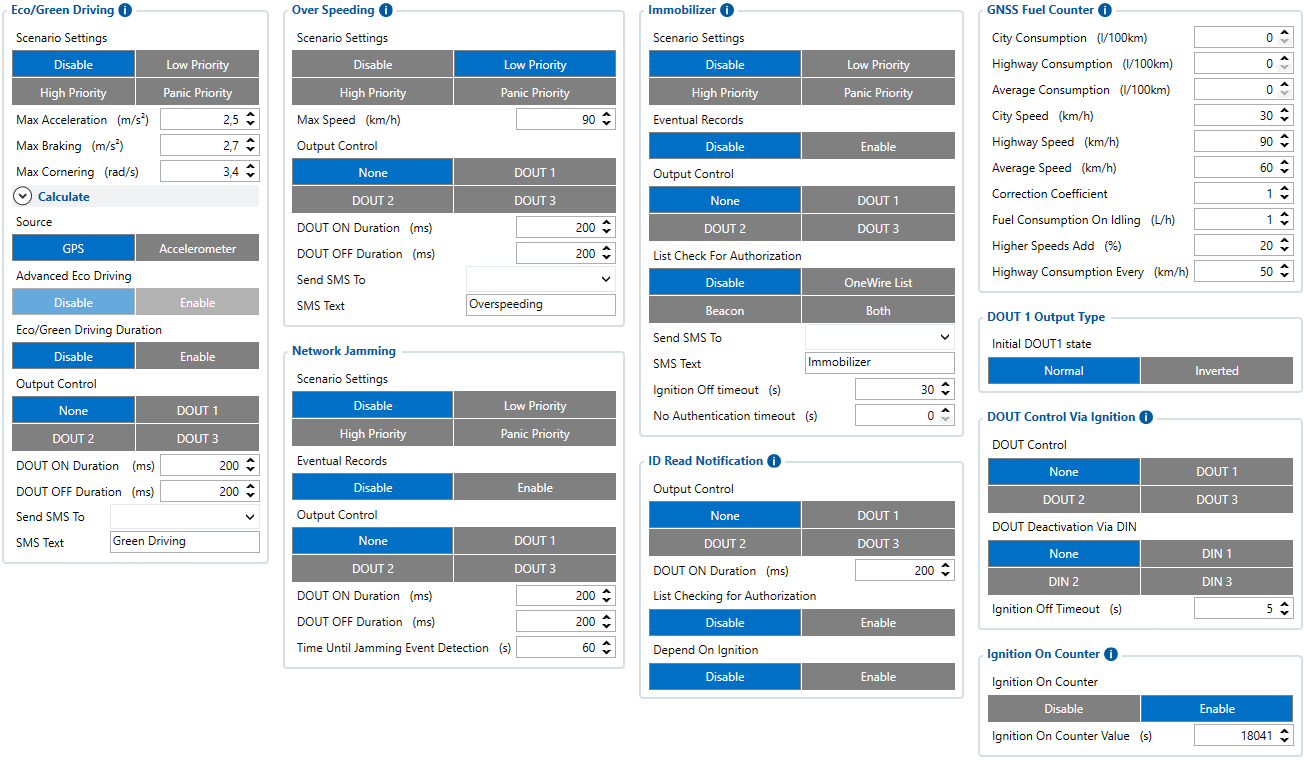Choose DIN 2 for DOUT Deactivation Via DIN
This screenshot has width=1305, height=767.
coord(1064,582)
